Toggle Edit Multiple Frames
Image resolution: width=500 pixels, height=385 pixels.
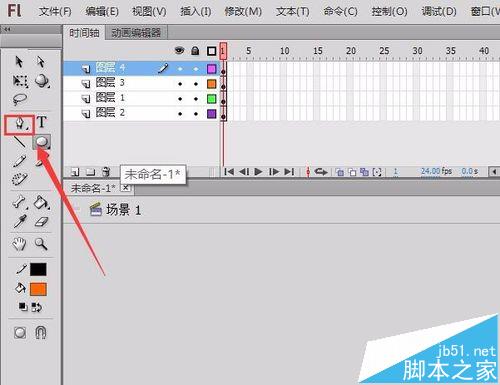click(365, 172)
